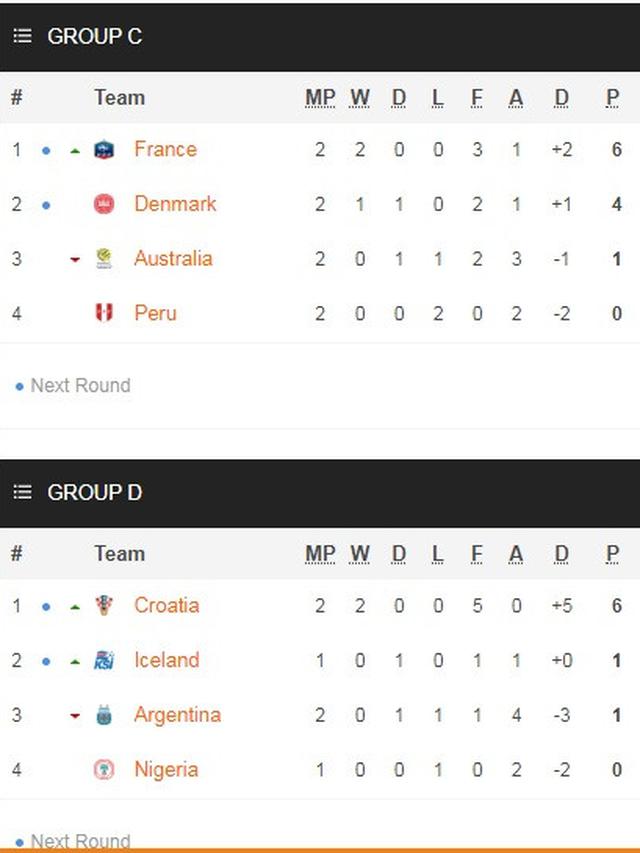640x853 pixels.
Task: Toggle the Next Round dot beside Iceland
Action: click(46, 660)
